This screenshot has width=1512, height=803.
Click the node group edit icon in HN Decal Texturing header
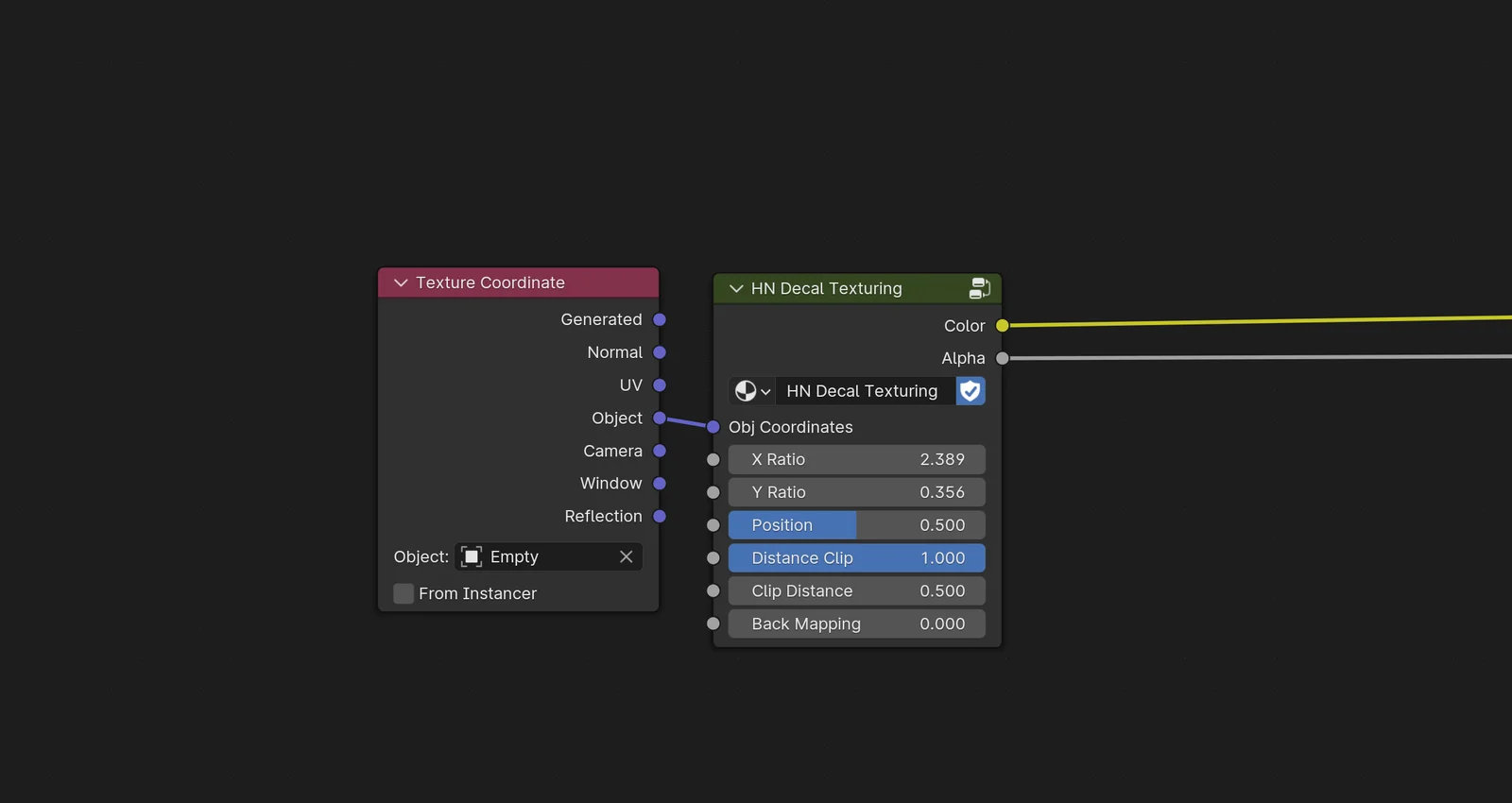pos(979,288)
